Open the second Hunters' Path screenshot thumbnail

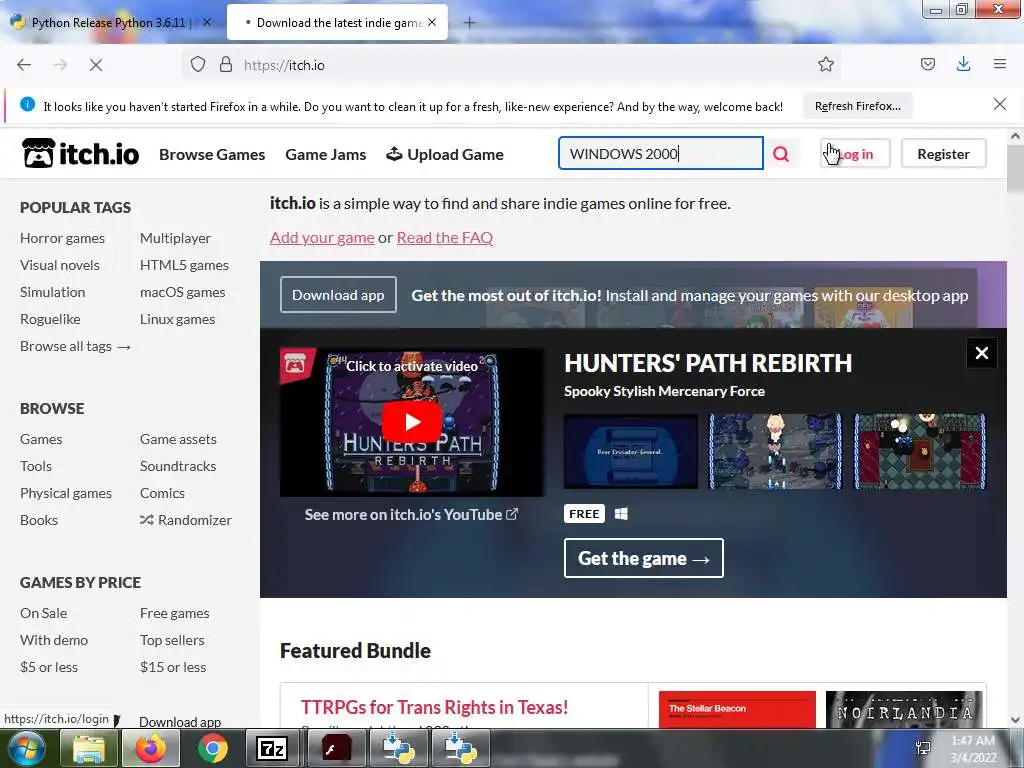coord(775,451)
